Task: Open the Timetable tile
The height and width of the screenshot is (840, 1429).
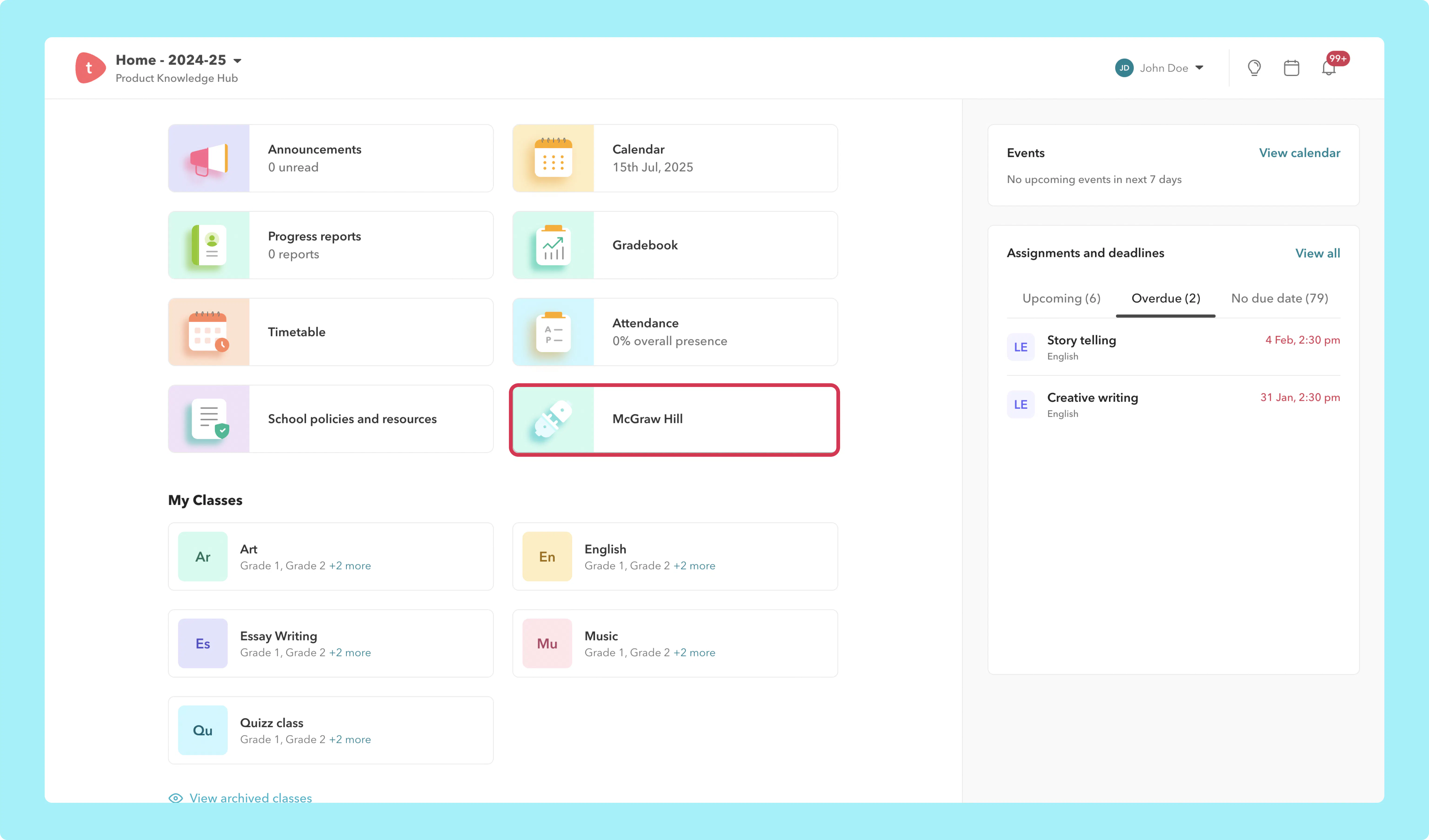Action: pos(331,332)
